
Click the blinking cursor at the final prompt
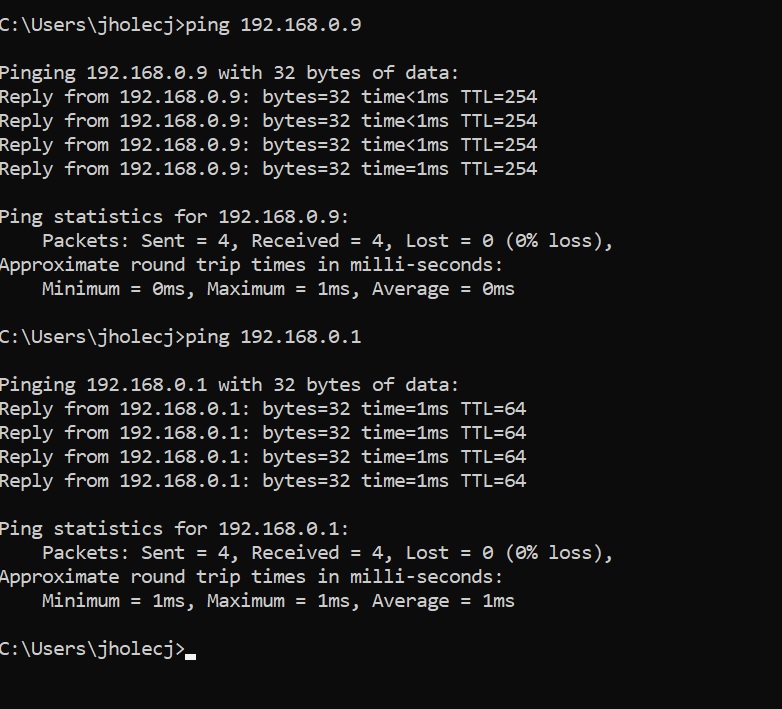(191, 651)
